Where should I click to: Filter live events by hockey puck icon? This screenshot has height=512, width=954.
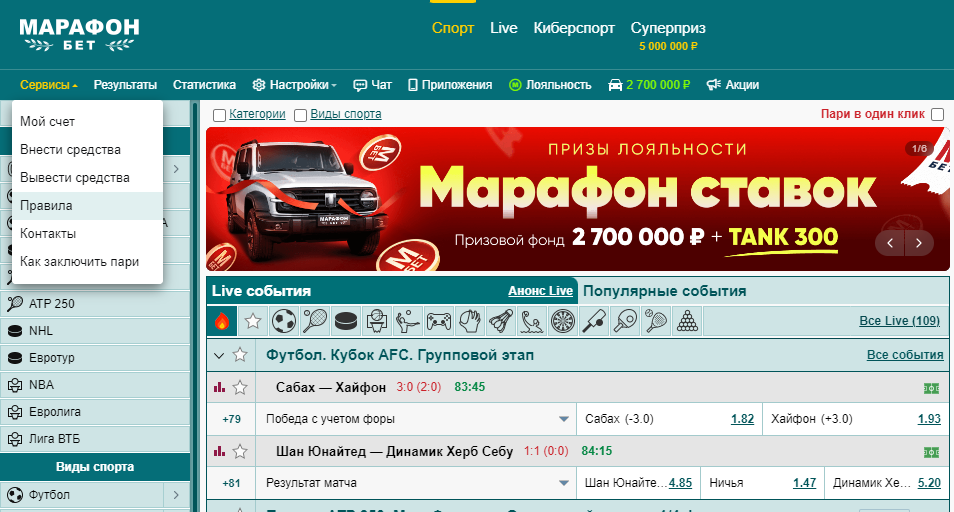346,321
